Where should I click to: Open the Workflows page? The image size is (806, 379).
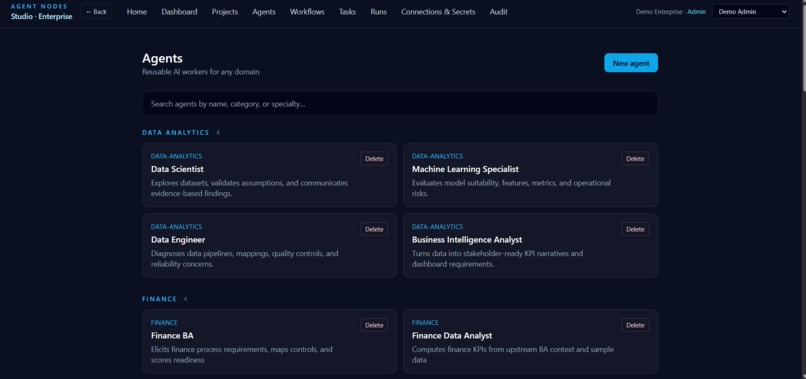point(307,11)
